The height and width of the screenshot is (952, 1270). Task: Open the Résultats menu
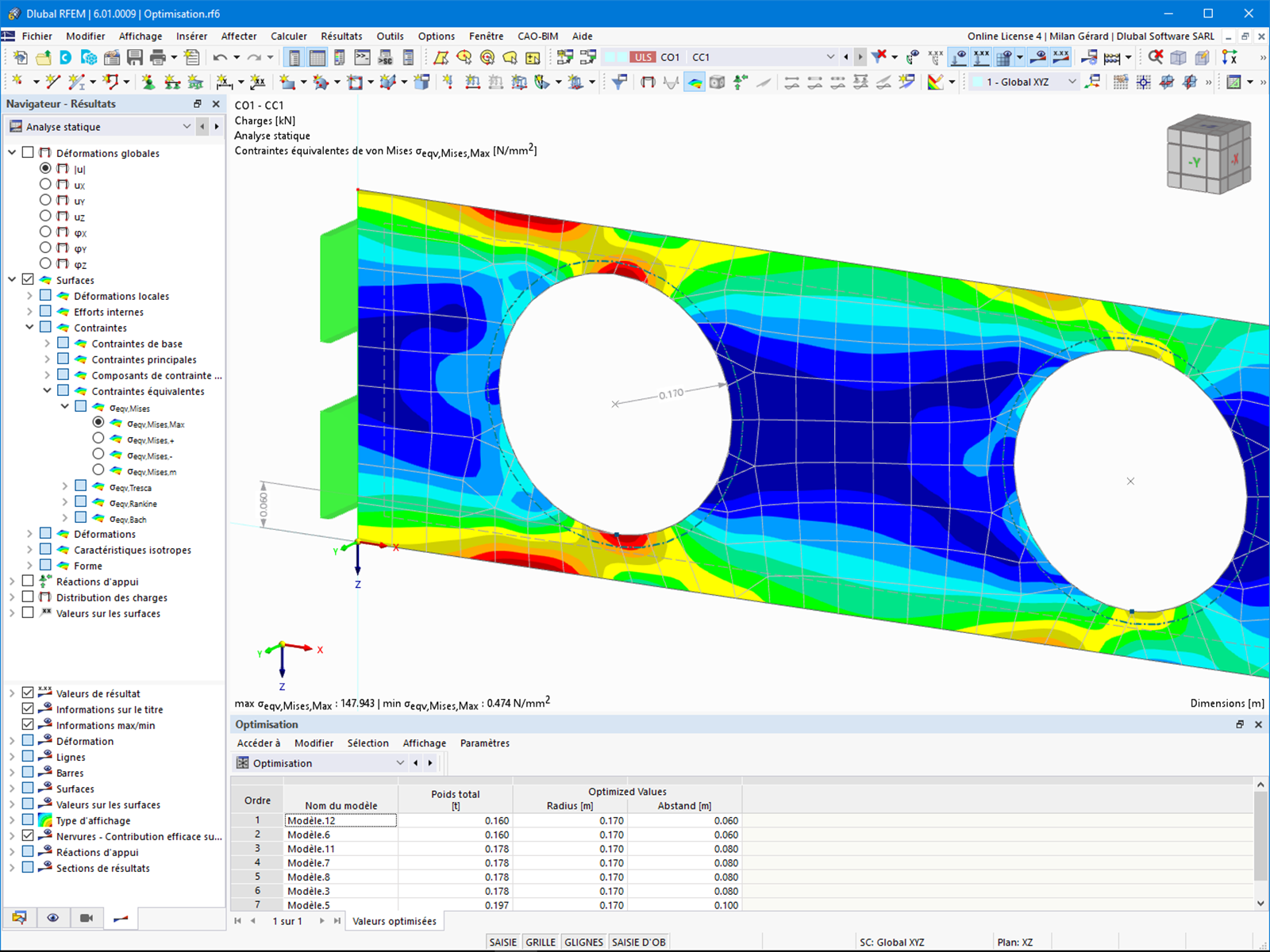click(x=341, y=36)
